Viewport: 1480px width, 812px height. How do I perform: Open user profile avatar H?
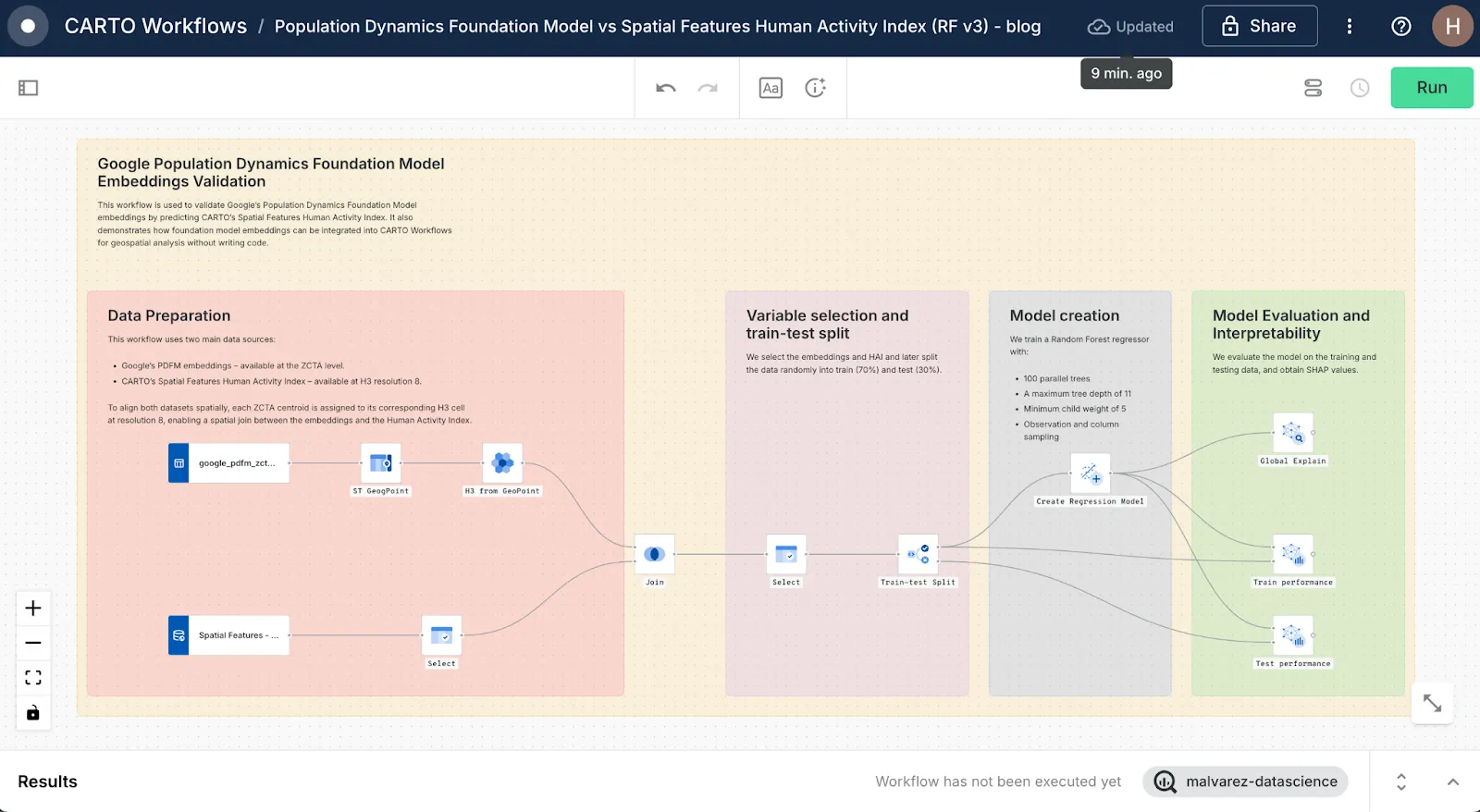point(1452,26)
